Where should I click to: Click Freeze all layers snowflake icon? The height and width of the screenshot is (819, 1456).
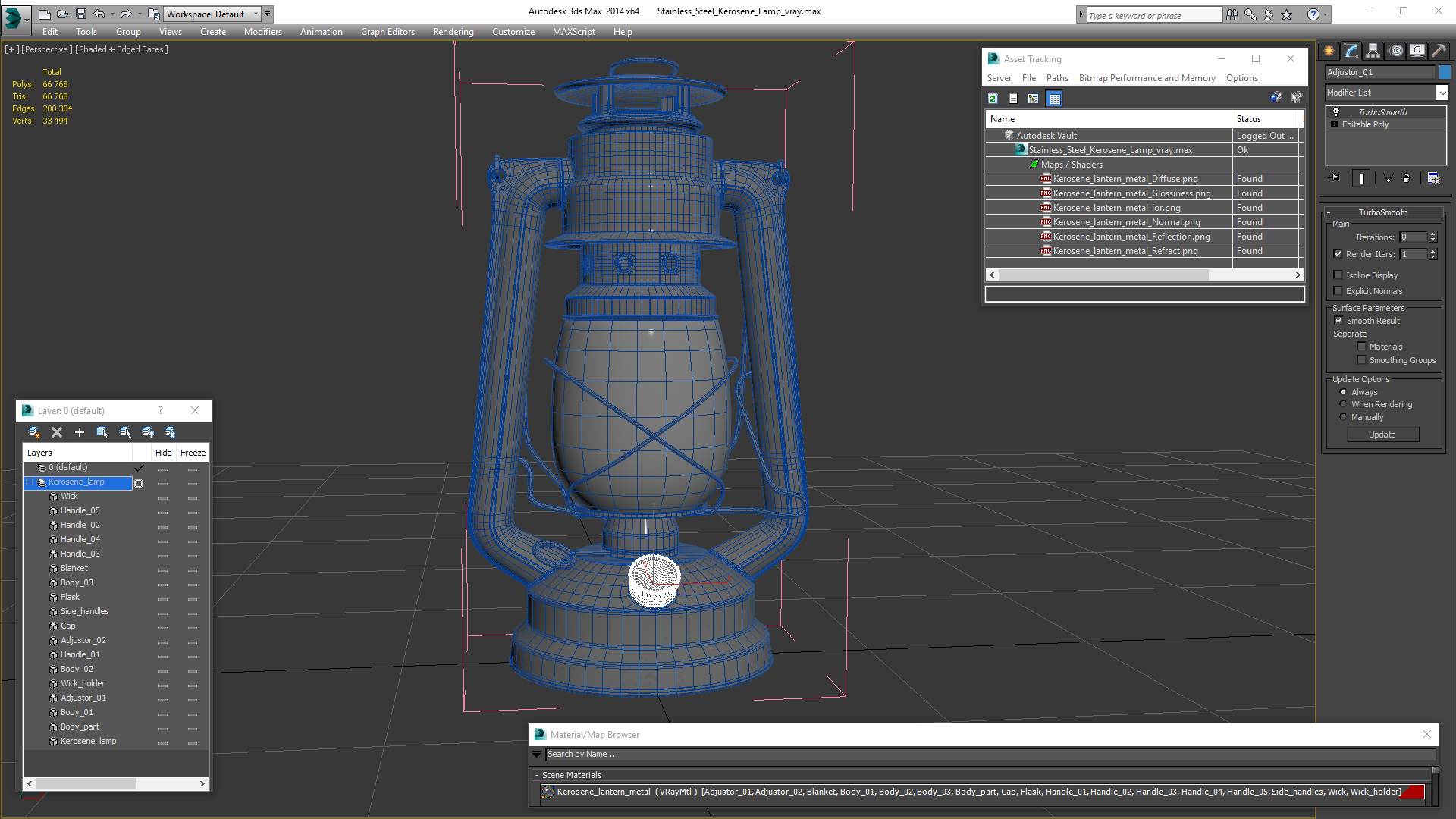[x=171, y=432]
